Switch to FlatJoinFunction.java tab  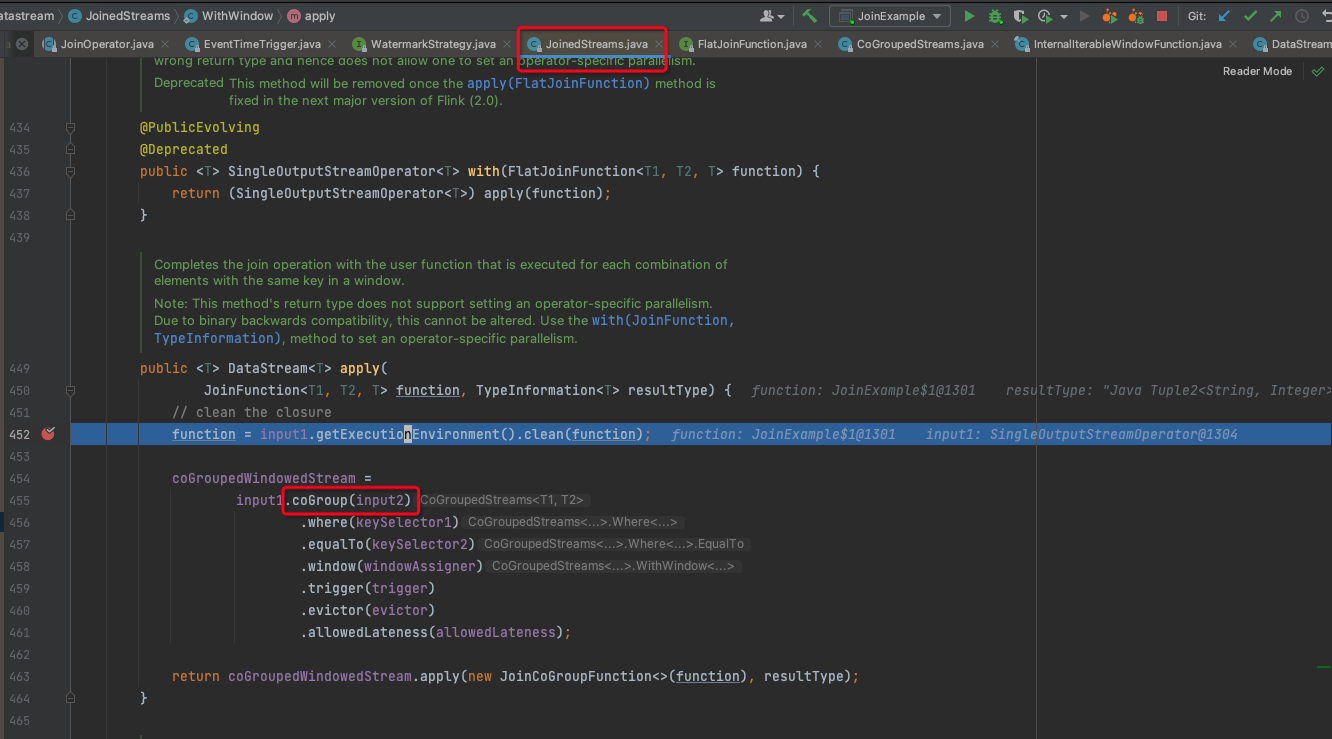pos(752,44)
